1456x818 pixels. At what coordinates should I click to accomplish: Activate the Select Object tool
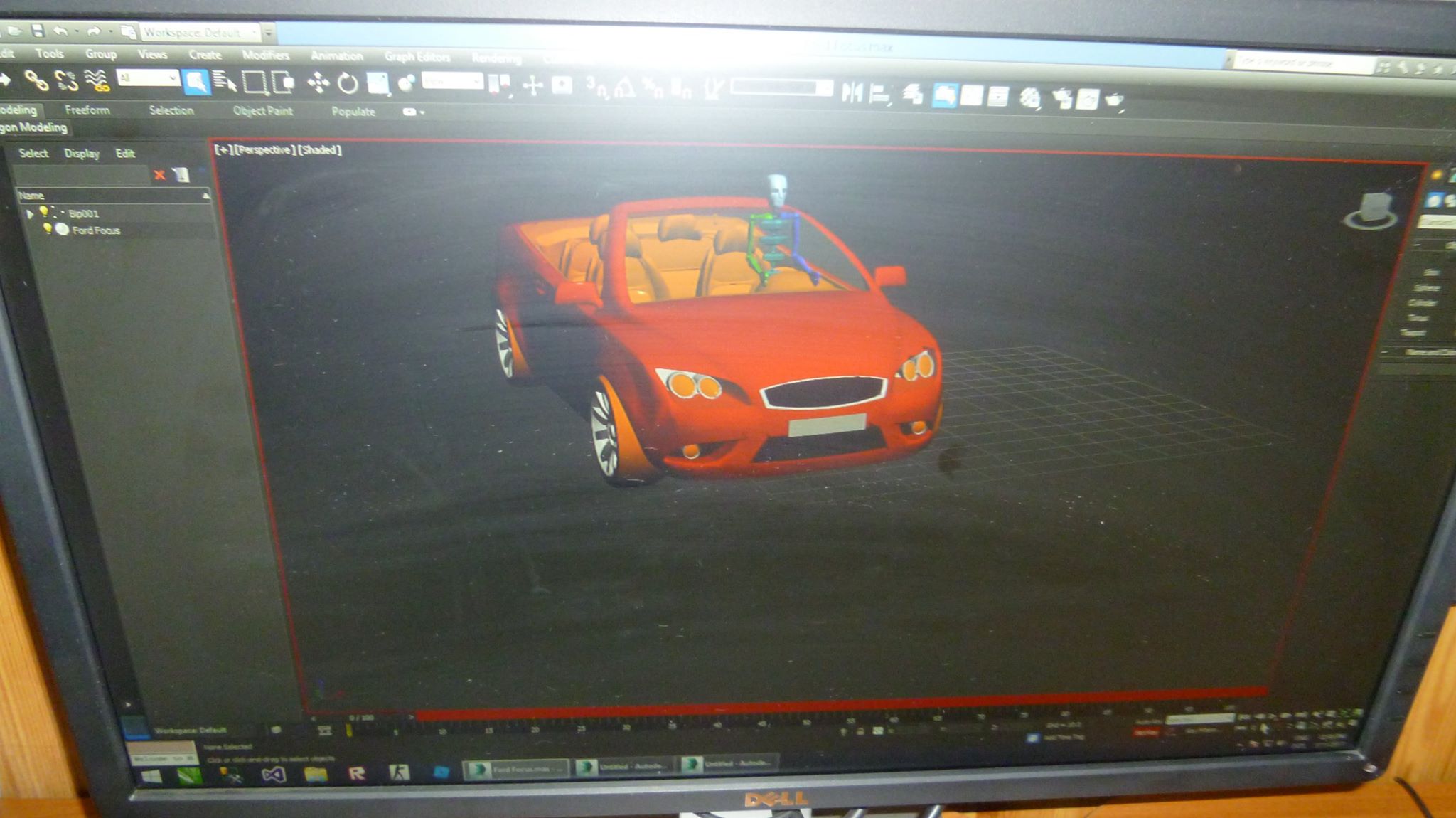click(x=196, y=82)
